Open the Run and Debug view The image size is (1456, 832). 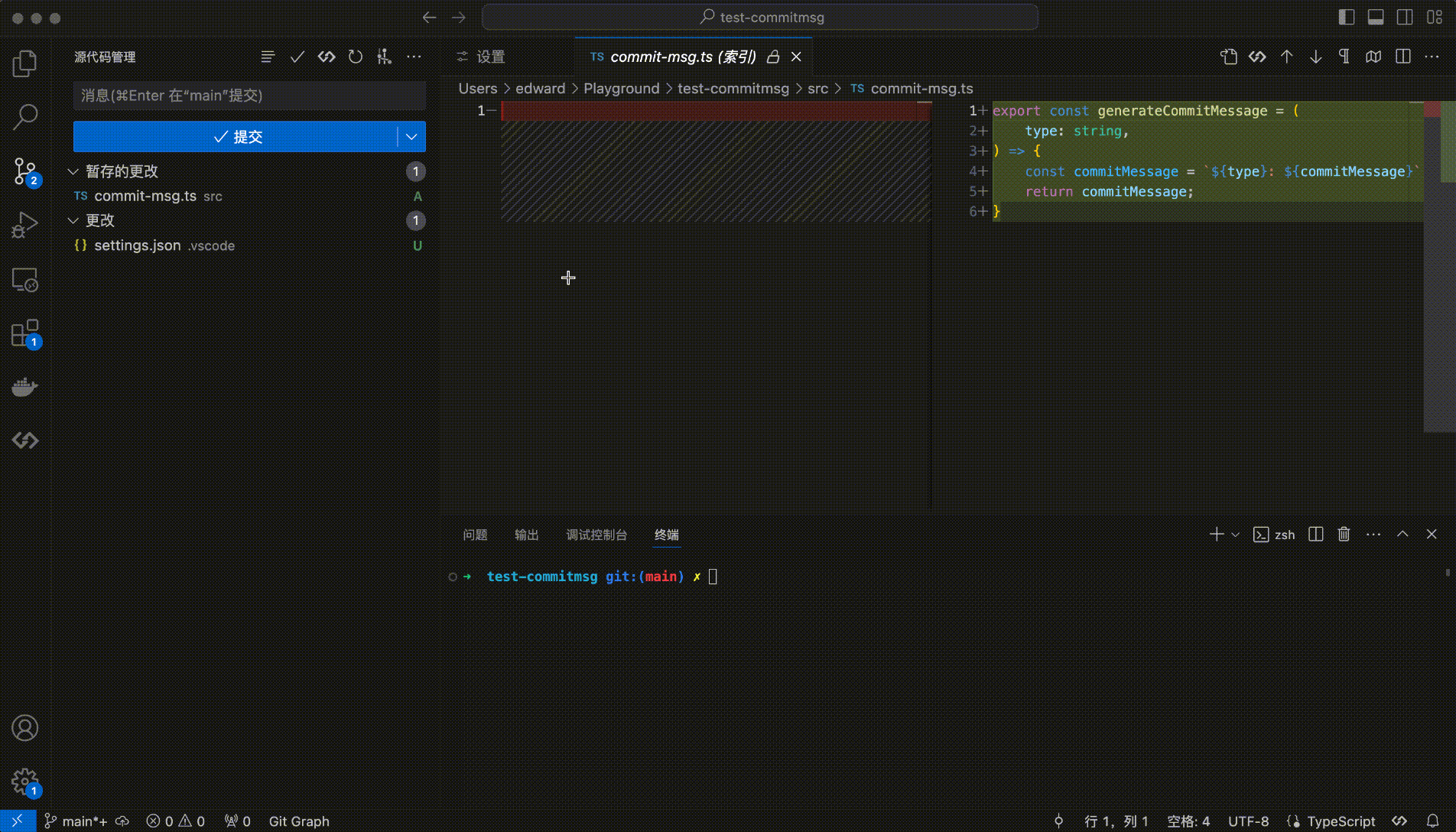25,224
